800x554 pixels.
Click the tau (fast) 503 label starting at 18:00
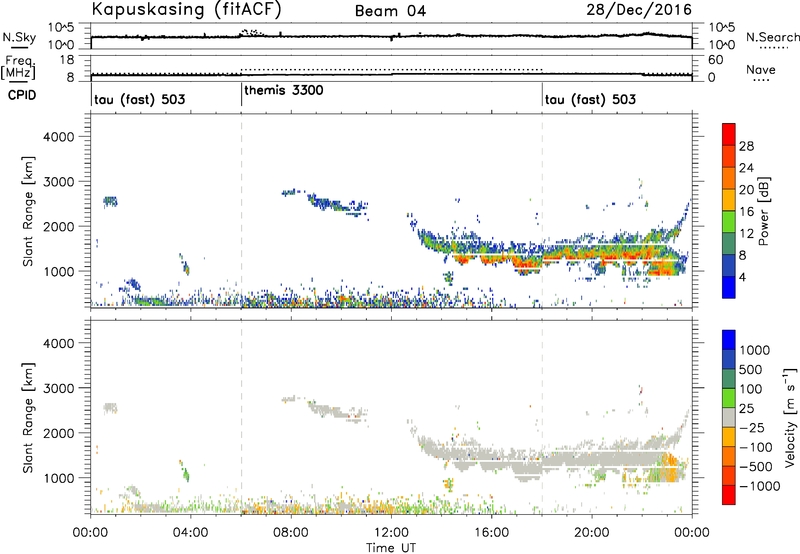[x=590, y=99]
